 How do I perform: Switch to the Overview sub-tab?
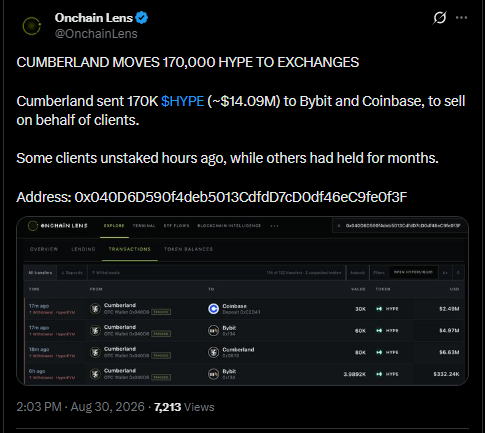pyautogui.click(x=44, y=249)
